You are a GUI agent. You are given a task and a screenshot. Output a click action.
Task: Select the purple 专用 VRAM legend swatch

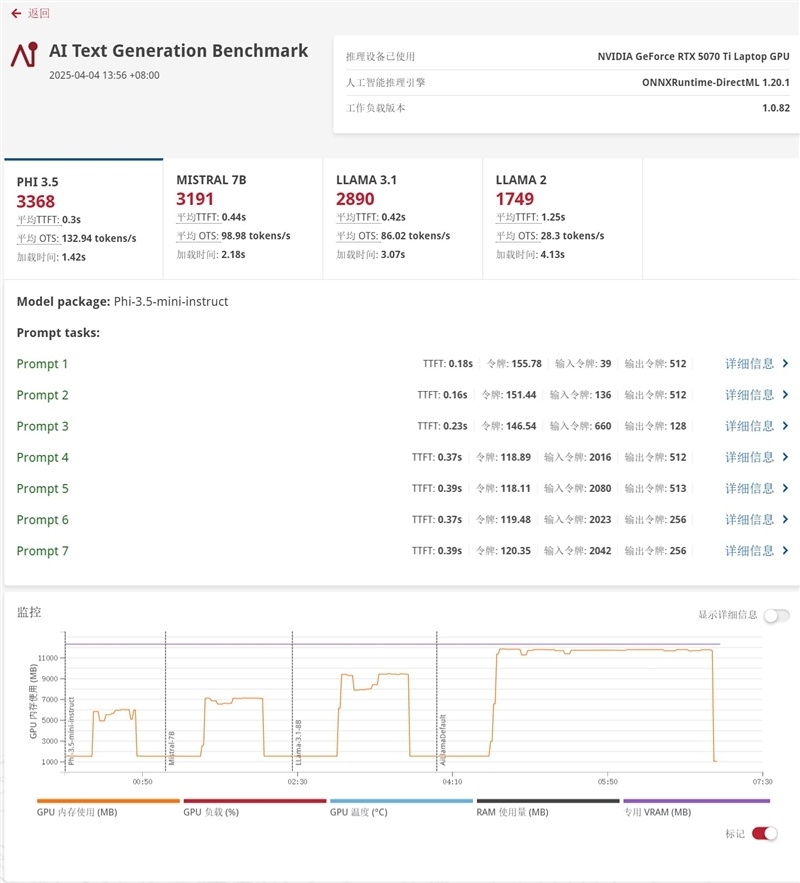coord(696,801)
